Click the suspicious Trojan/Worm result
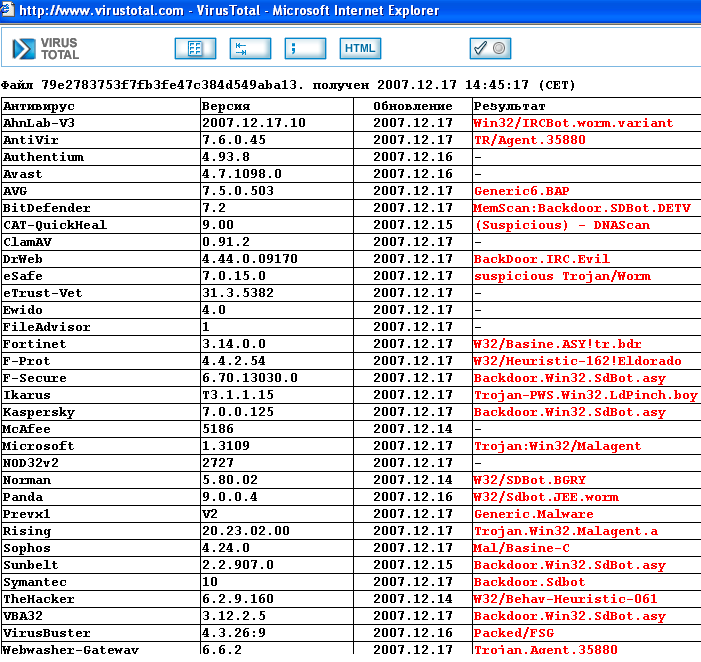Screen dimensions: 701x662 pos(562,276)
